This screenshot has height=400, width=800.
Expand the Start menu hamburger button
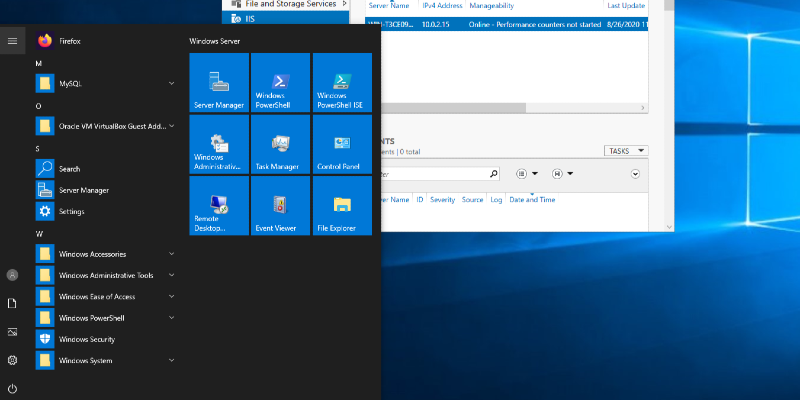[x=12, y=41]
